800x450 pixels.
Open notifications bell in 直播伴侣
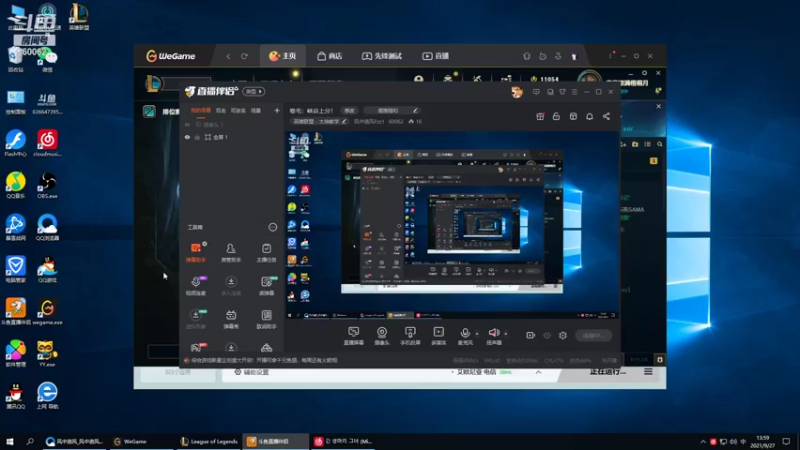(589, 116)
